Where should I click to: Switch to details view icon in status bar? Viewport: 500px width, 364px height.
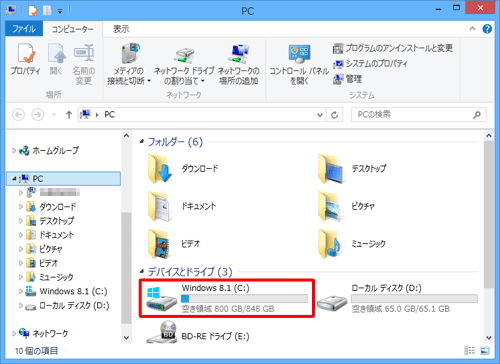[x=470, y=350]
